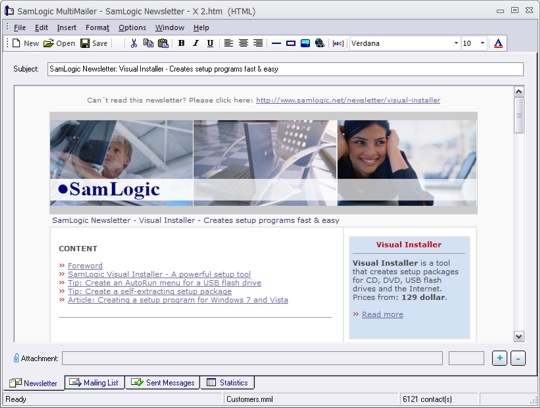Viewport: 540px width, 408px height.
Task: Add an attachment with the plus button
Action: 499,358
